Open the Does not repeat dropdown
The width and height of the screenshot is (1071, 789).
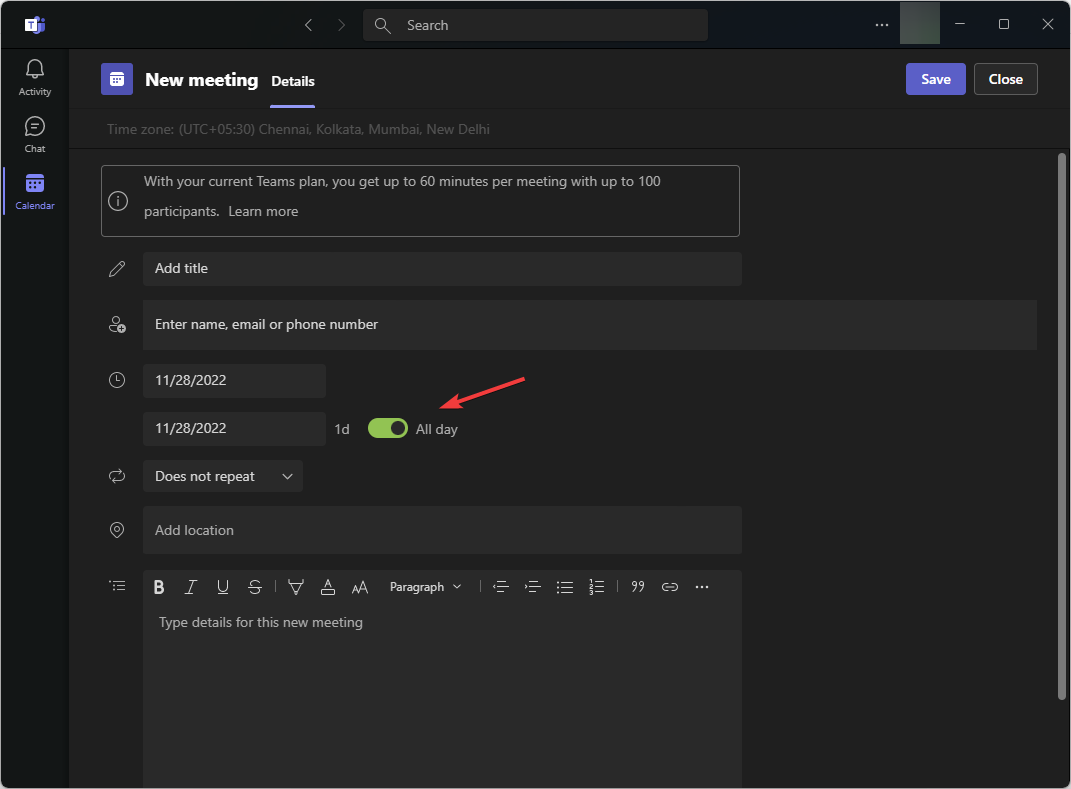tap(223, 476)
